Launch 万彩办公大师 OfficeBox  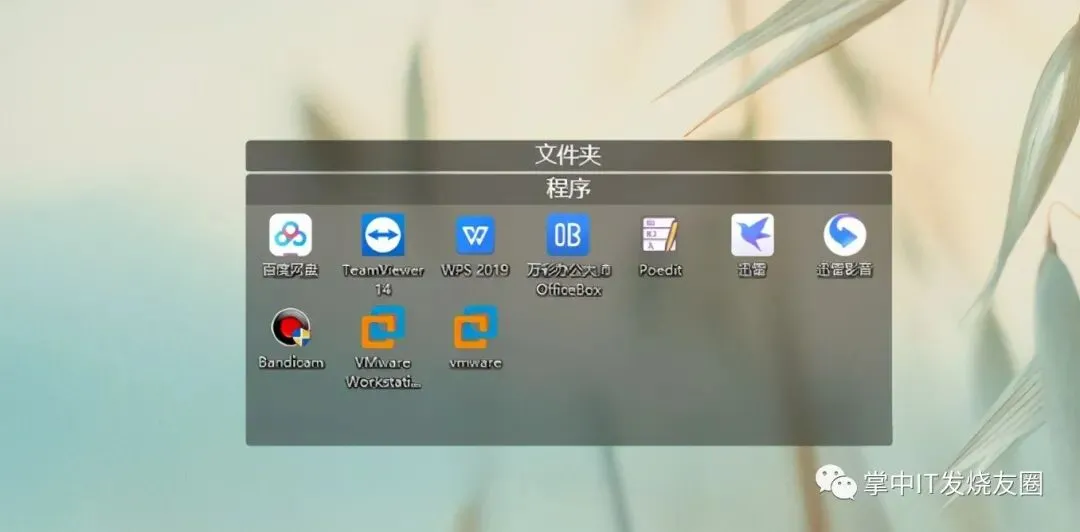(568, 235)
